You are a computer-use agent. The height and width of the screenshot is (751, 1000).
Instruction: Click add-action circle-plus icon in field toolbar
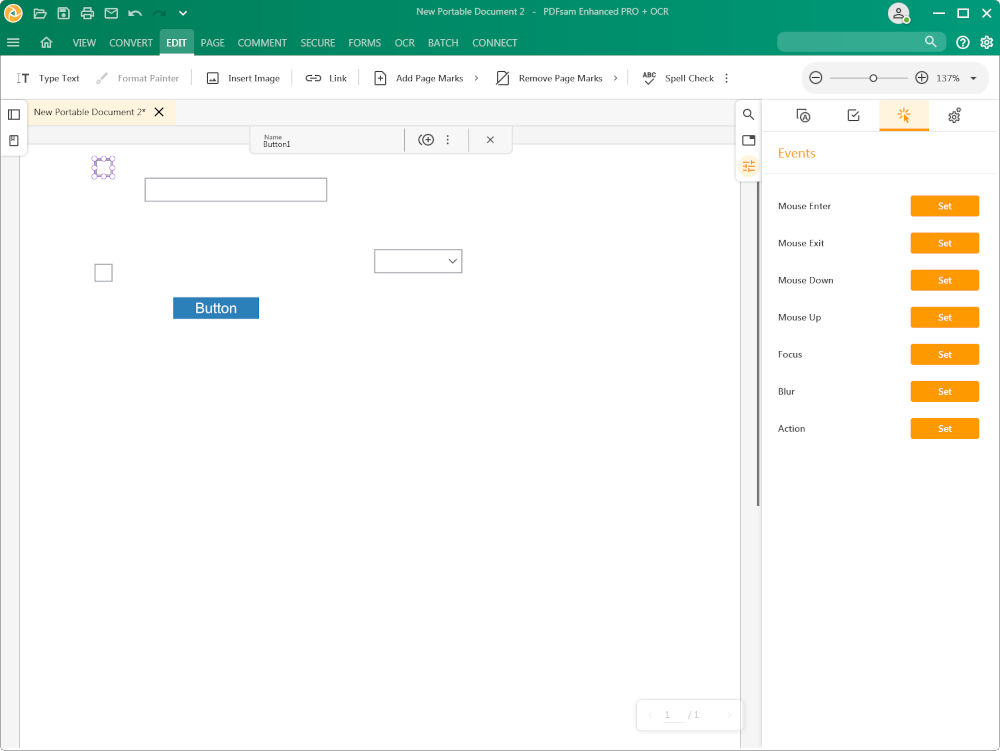pyautogui.click(x=426, y=140)
